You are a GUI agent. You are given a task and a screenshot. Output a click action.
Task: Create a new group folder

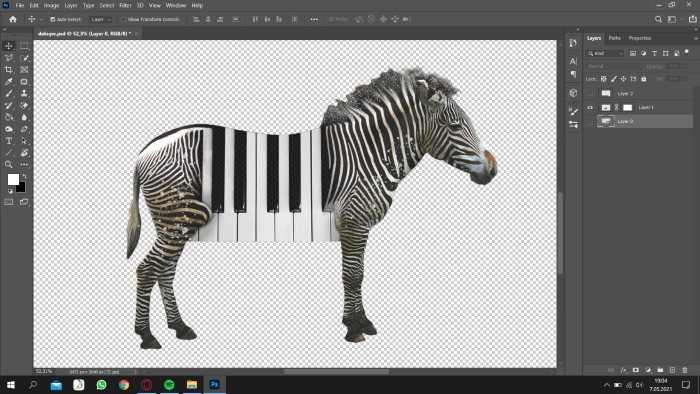(x=660, y=370)
